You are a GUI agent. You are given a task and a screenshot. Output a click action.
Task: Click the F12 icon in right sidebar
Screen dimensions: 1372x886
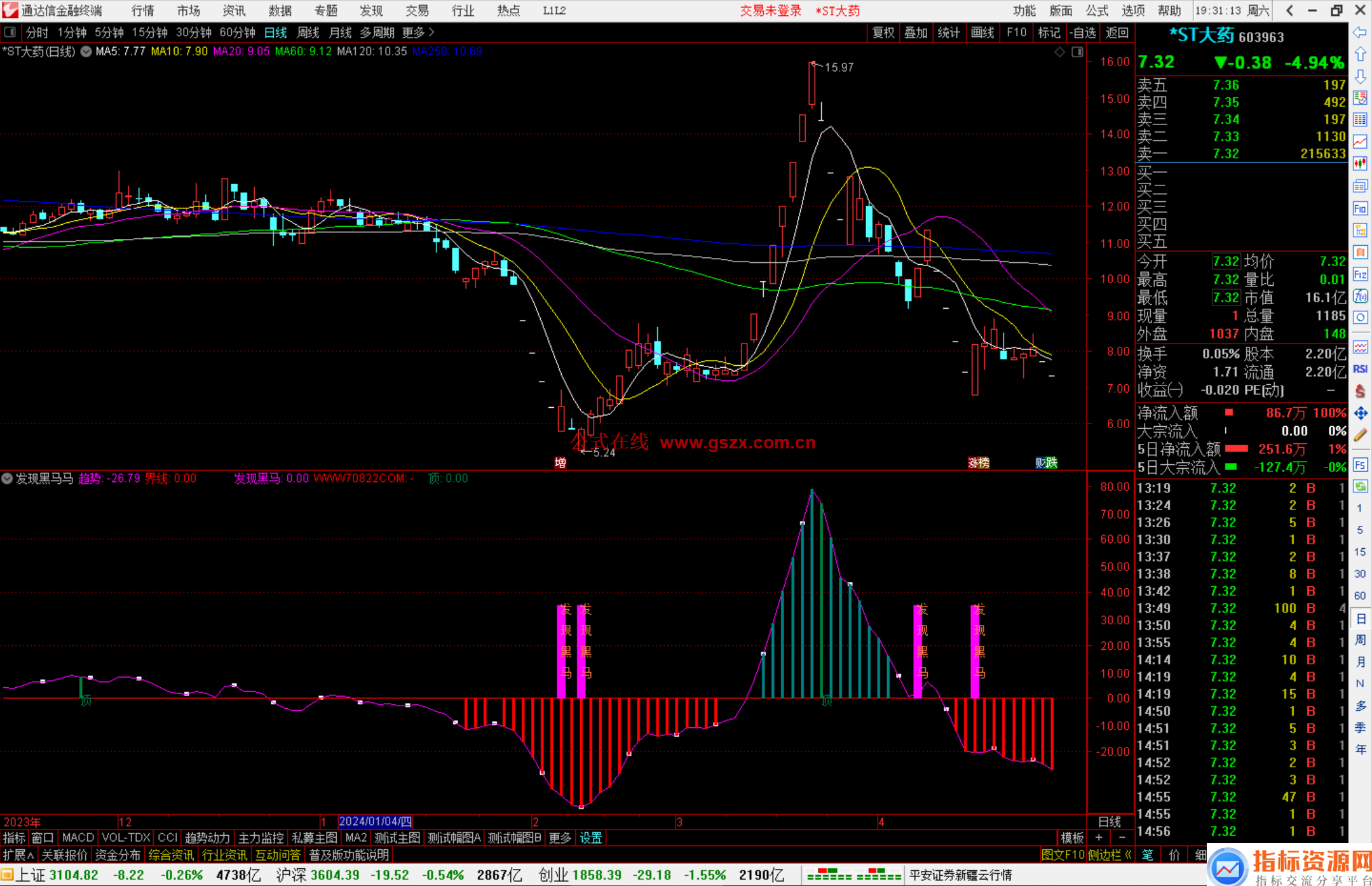pos(1359,274)
